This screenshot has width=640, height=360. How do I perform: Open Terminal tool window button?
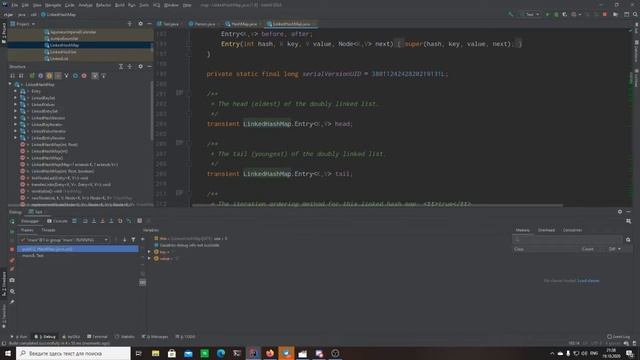(97, 337)
